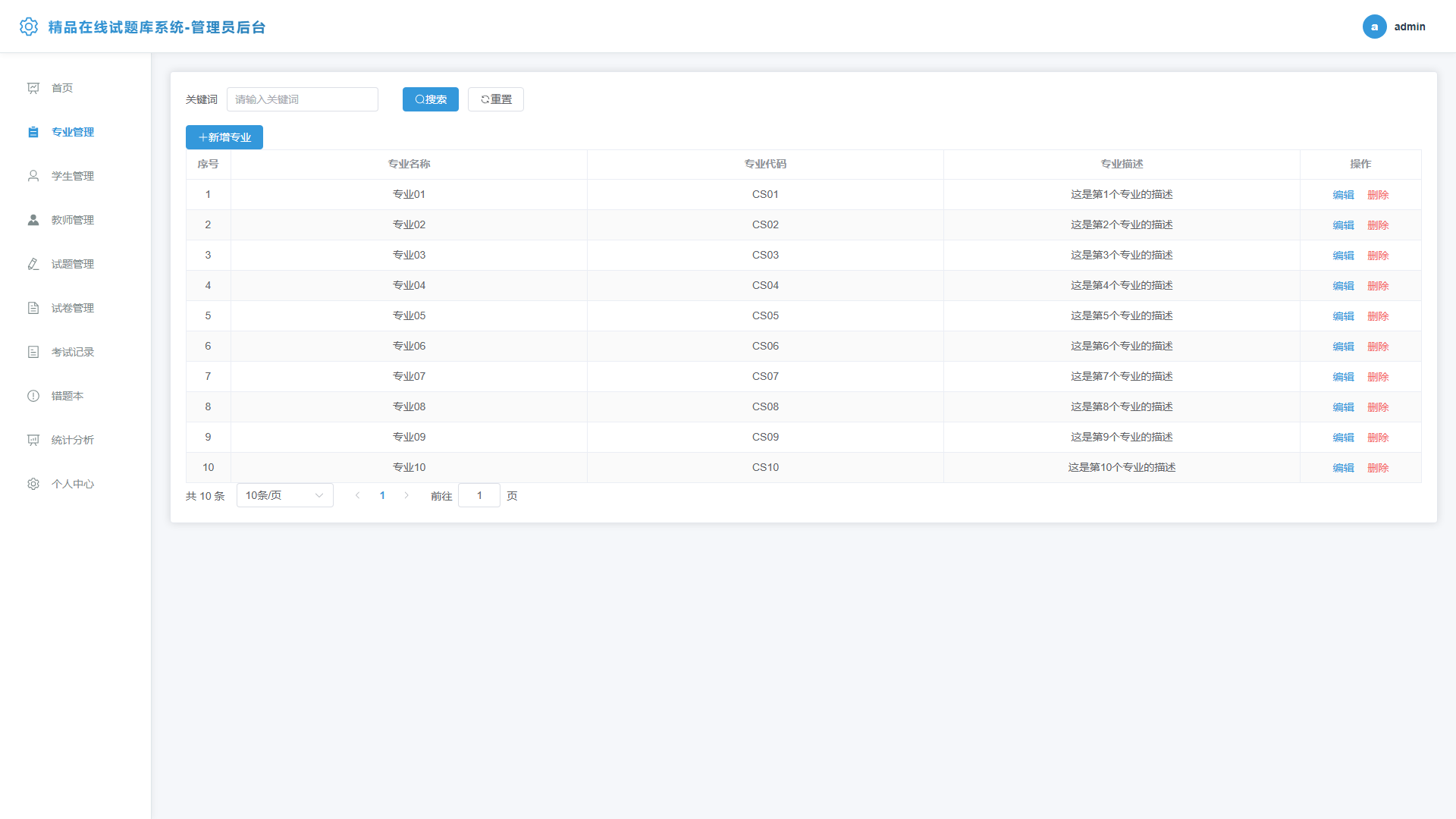Click the 首页 sidebar icon

click(x=33, y=88)
